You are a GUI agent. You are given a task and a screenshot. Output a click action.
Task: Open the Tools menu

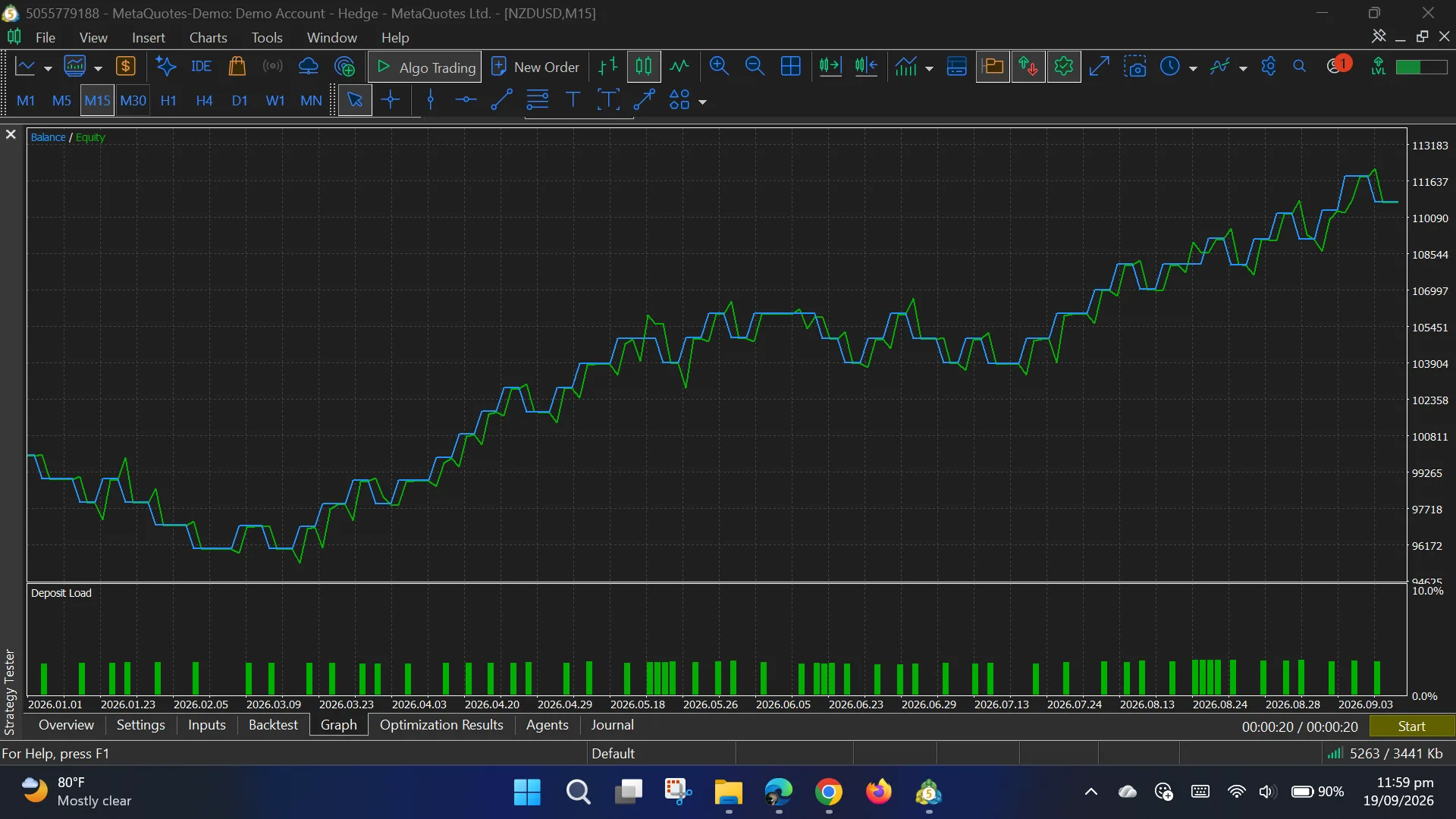click(x=267, y=37)
